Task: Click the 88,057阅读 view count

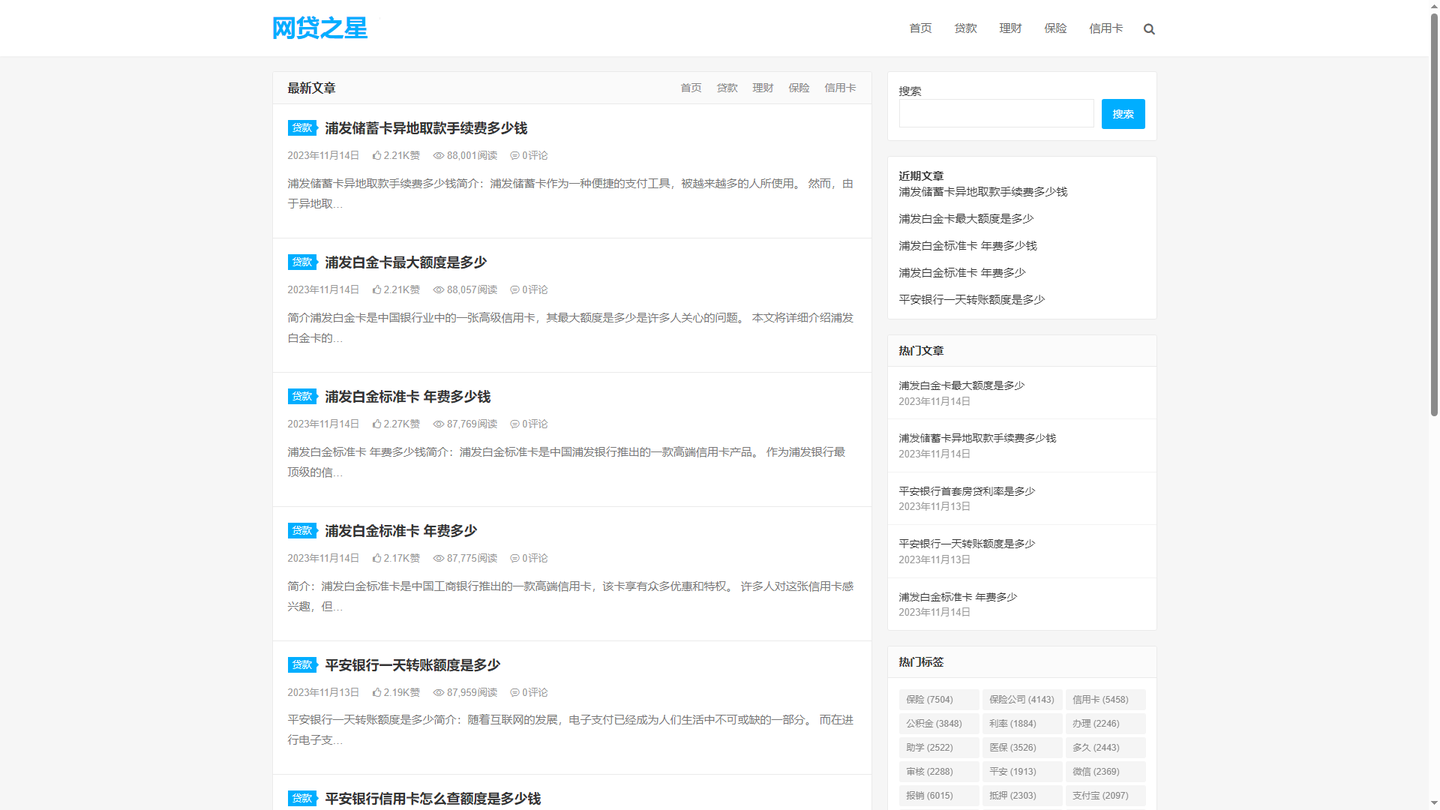Action: [x=465, y=290]
